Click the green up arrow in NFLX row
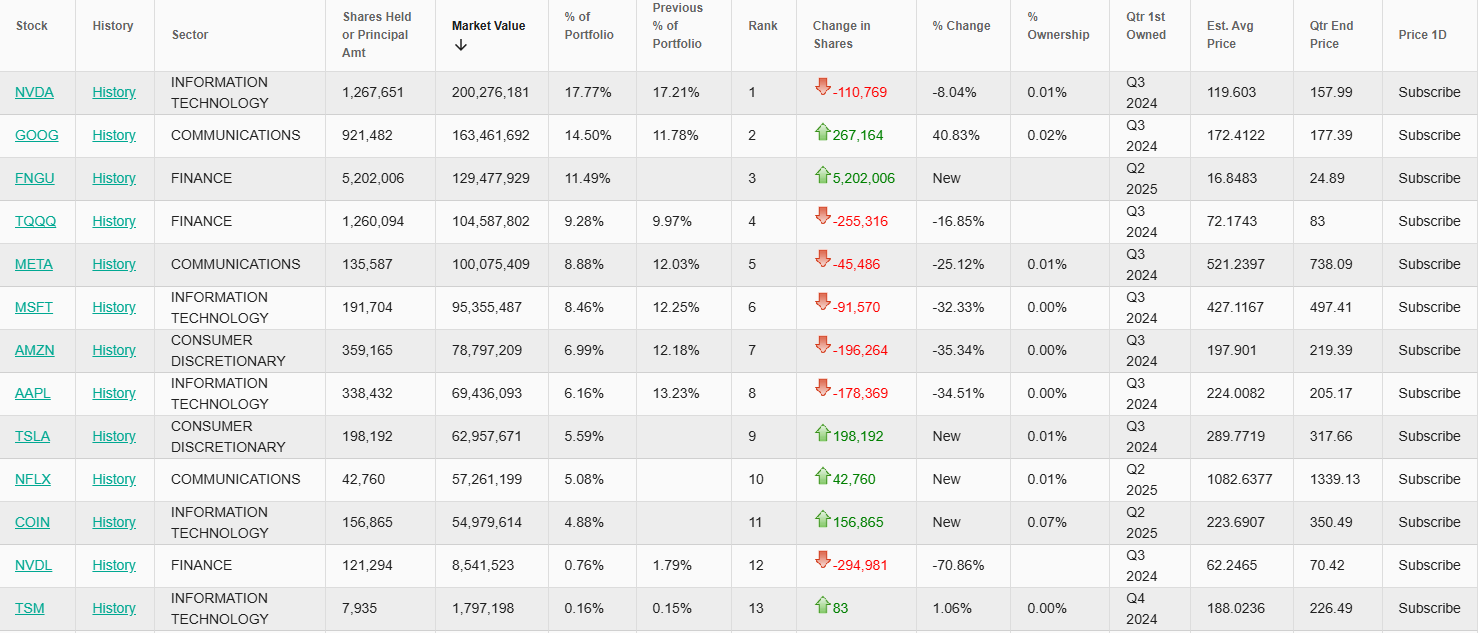 823,475
